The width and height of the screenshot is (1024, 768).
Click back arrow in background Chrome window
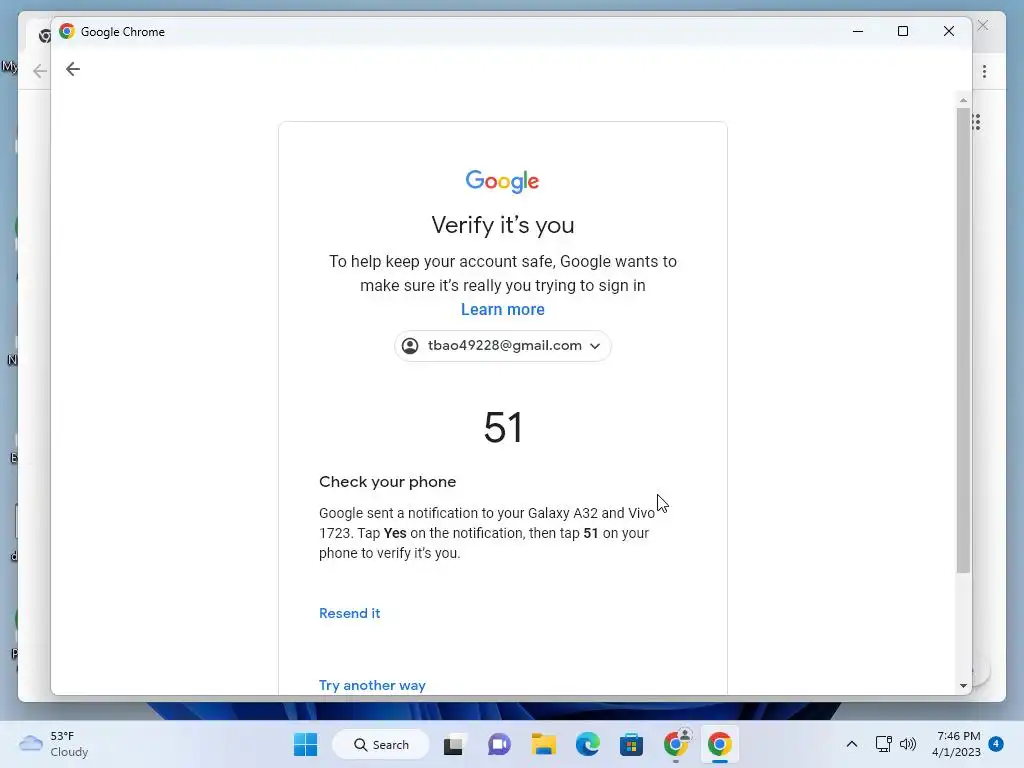click(40, 71)
